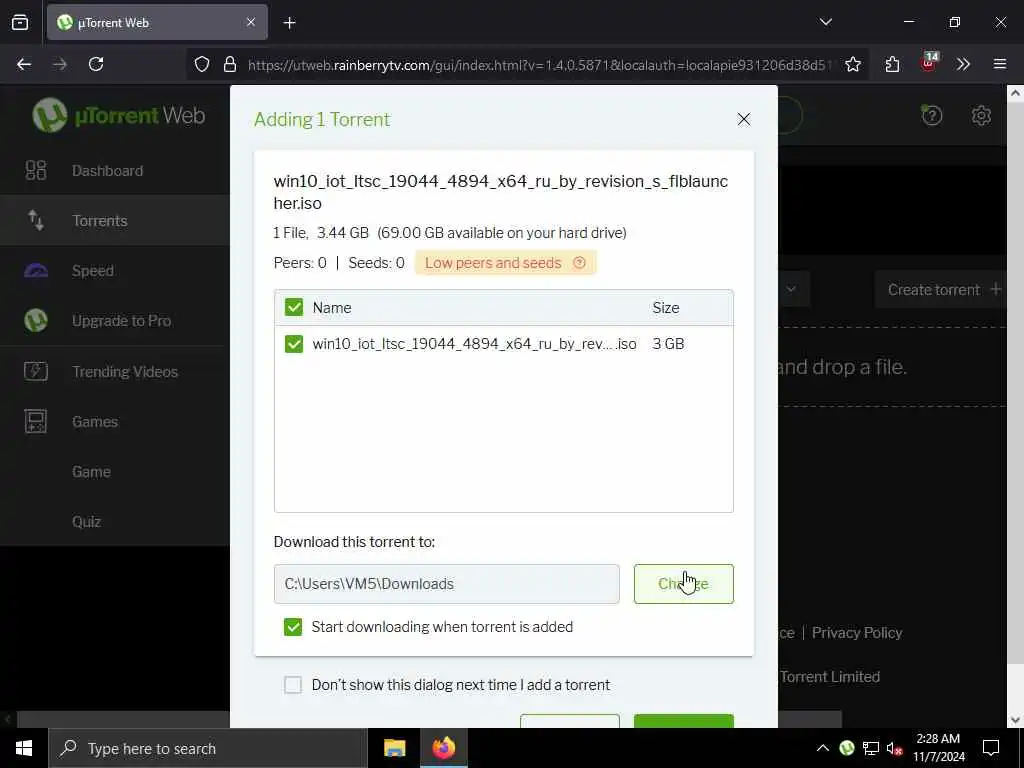Close the µTorrent Web tab
Screen dimensions: 1024x768
[251, 22]
